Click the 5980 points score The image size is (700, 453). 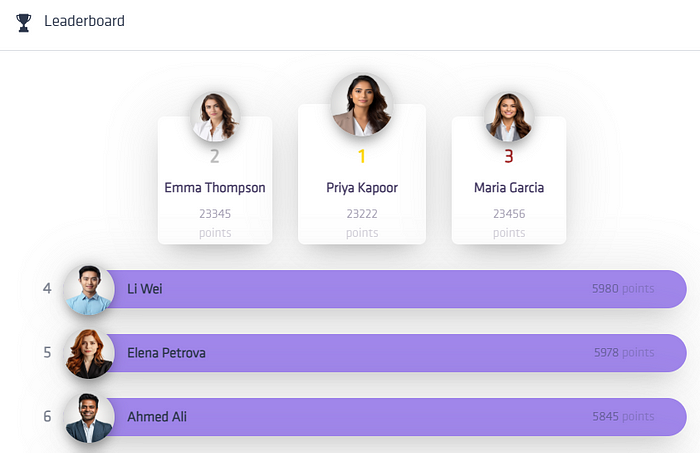pos(623,289)
